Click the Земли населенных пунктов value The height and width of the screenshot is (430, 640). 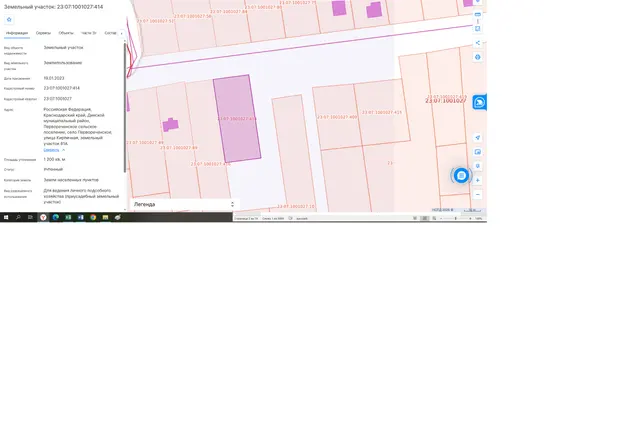71,180
